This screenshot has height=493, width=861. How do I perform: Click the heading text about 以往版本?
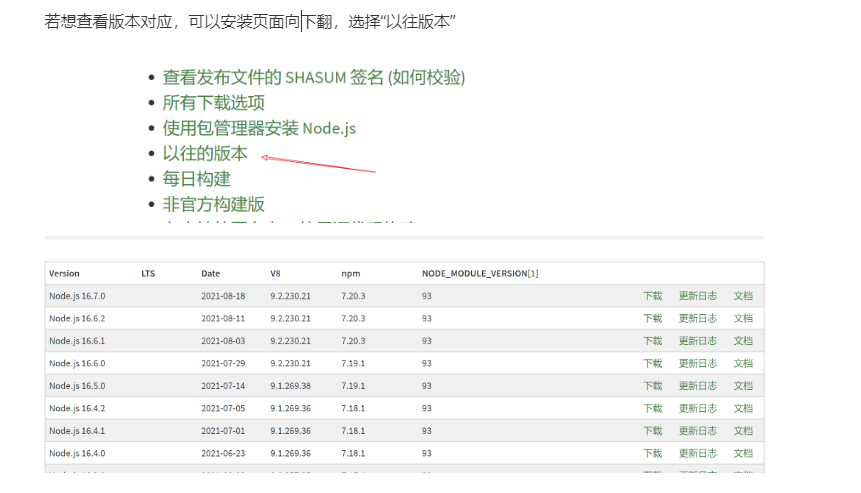point(250,21)
